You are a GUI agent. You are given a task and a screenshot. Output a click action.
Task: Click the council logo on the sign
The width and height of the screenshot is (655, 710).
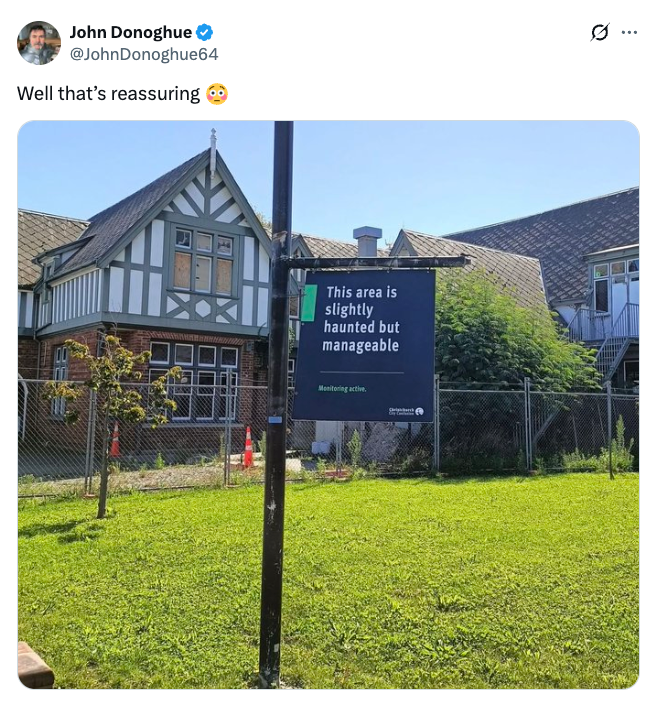[x=406, y=411]
